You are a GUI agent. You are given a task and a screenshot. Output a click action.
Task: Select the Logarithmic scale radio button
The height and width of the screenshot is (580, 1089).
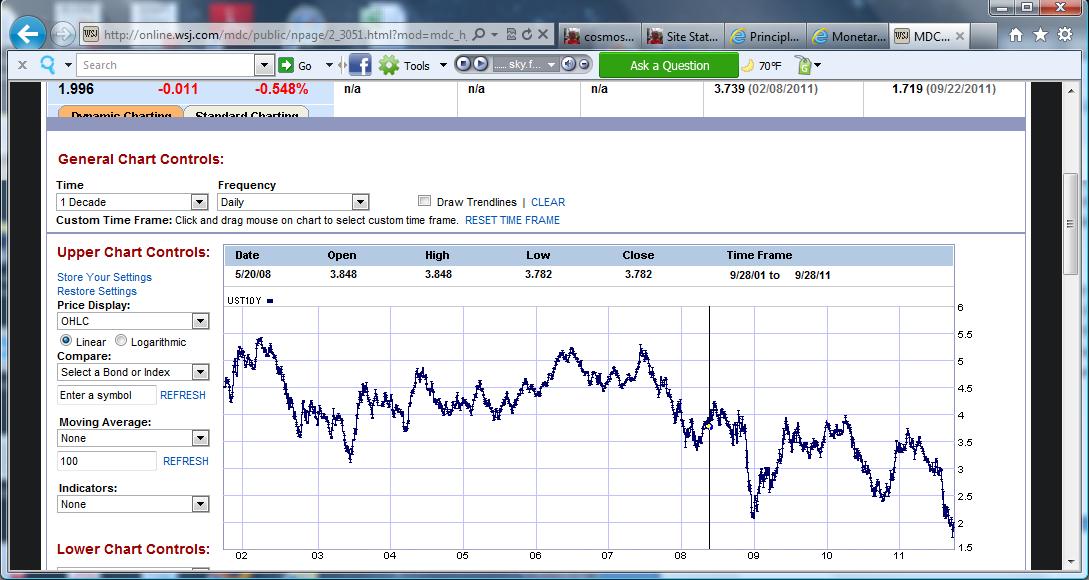point(121,341)
